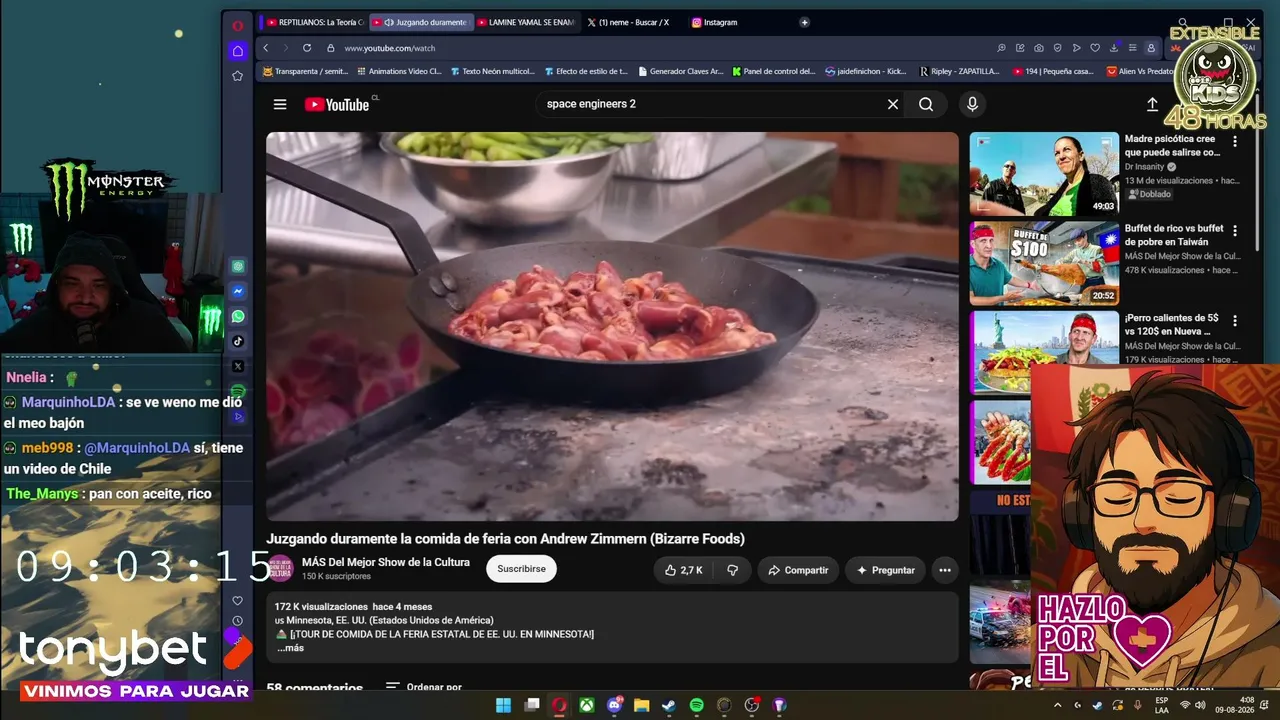The width and height of the screenshot is (1280, 720).
Task: Open Opera sidebar home icon
Action: (x=237, y=51)
